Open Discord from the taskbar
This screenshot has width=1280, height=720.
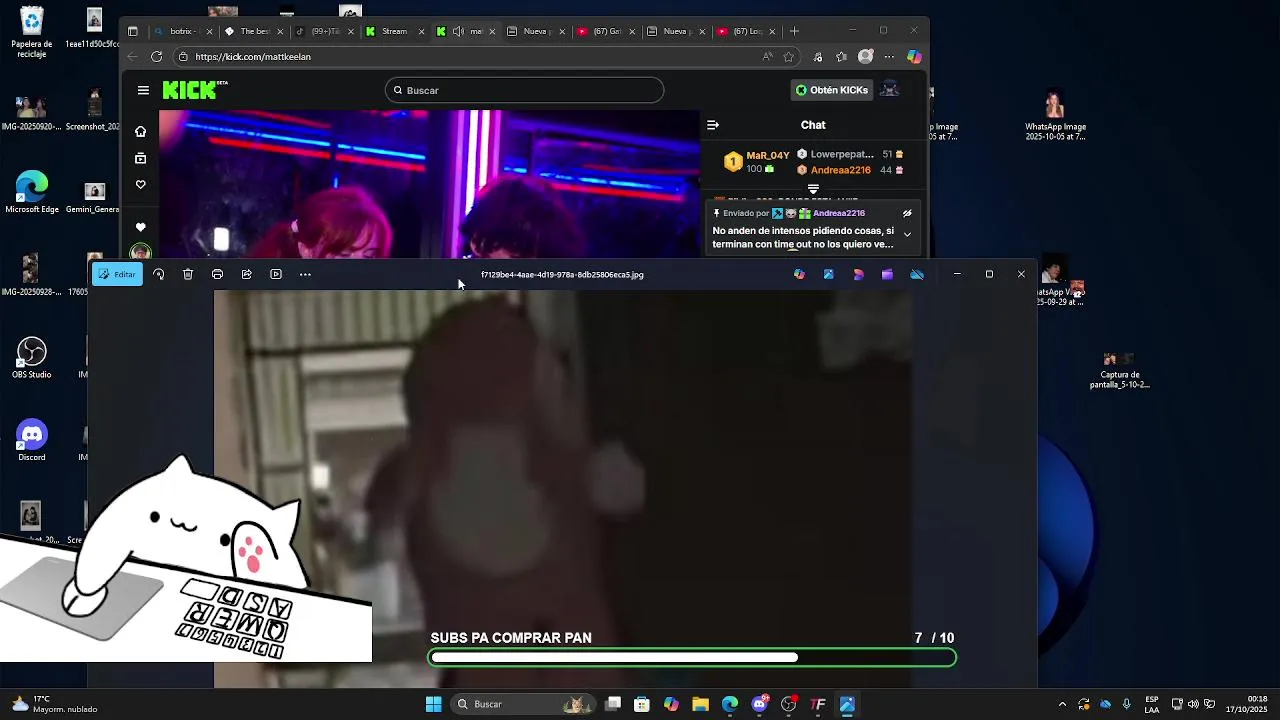[759, 704]
